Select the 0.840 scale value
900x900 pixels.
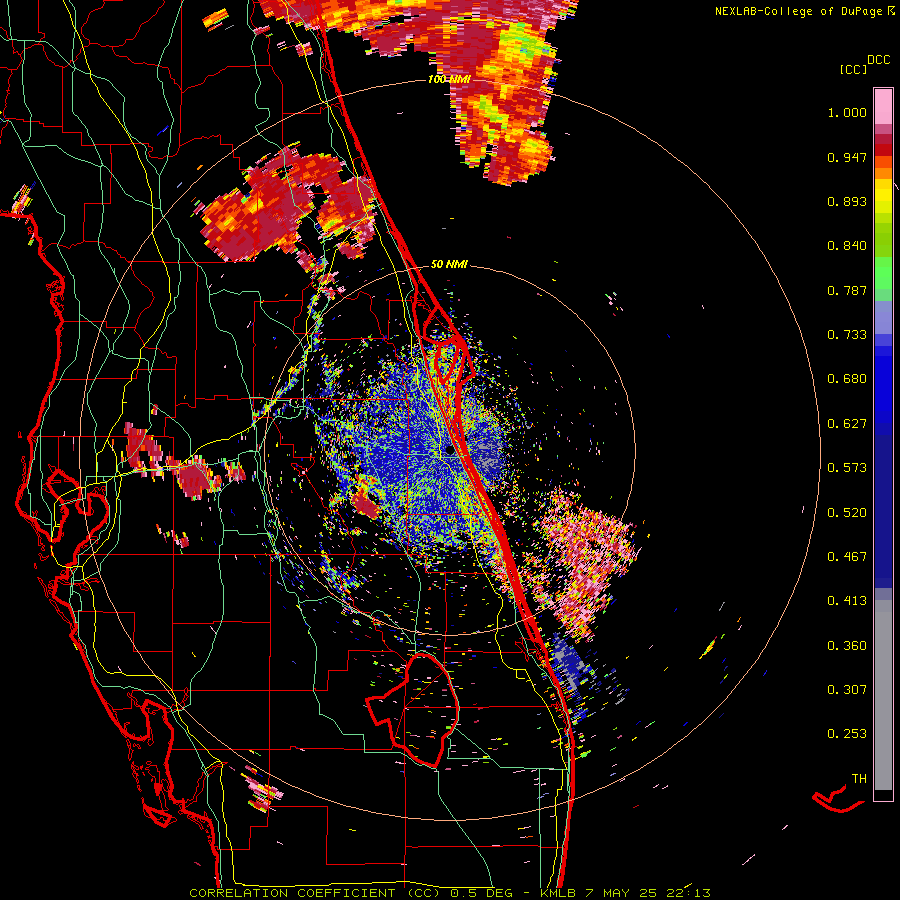pos(847,246)
